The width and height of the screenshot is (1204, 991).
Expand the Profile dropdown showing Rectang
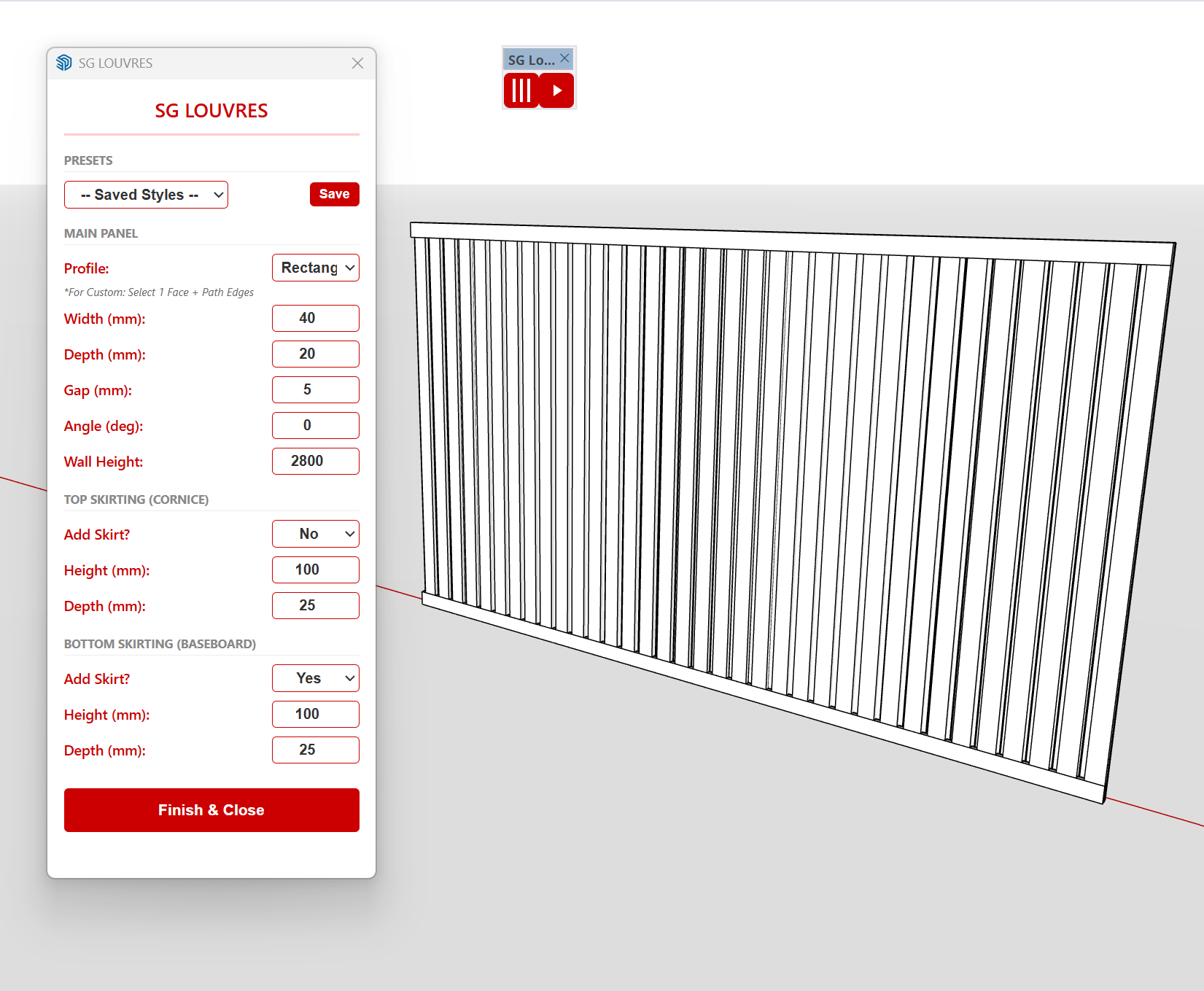[x=315, y=268]
